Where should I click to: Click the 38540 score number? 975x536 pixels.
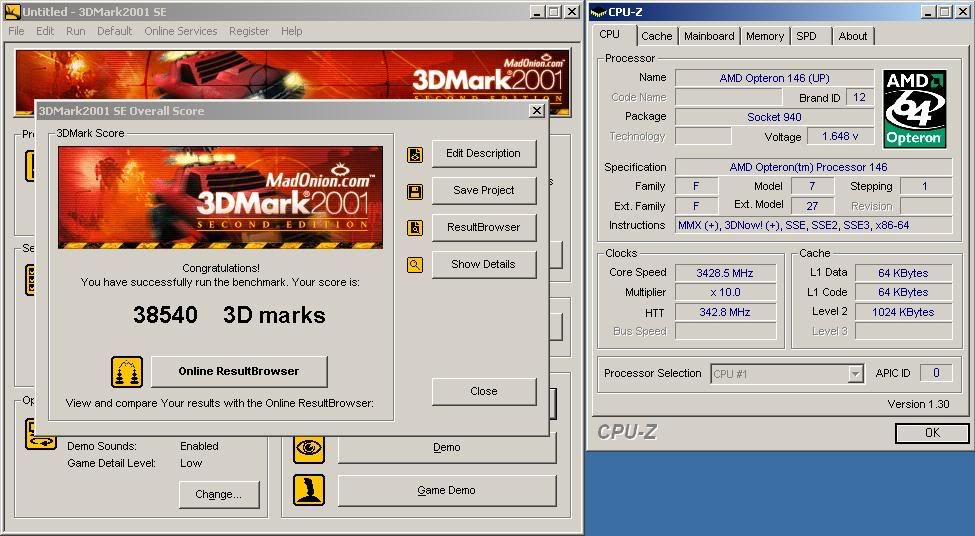tap(165, 315)
